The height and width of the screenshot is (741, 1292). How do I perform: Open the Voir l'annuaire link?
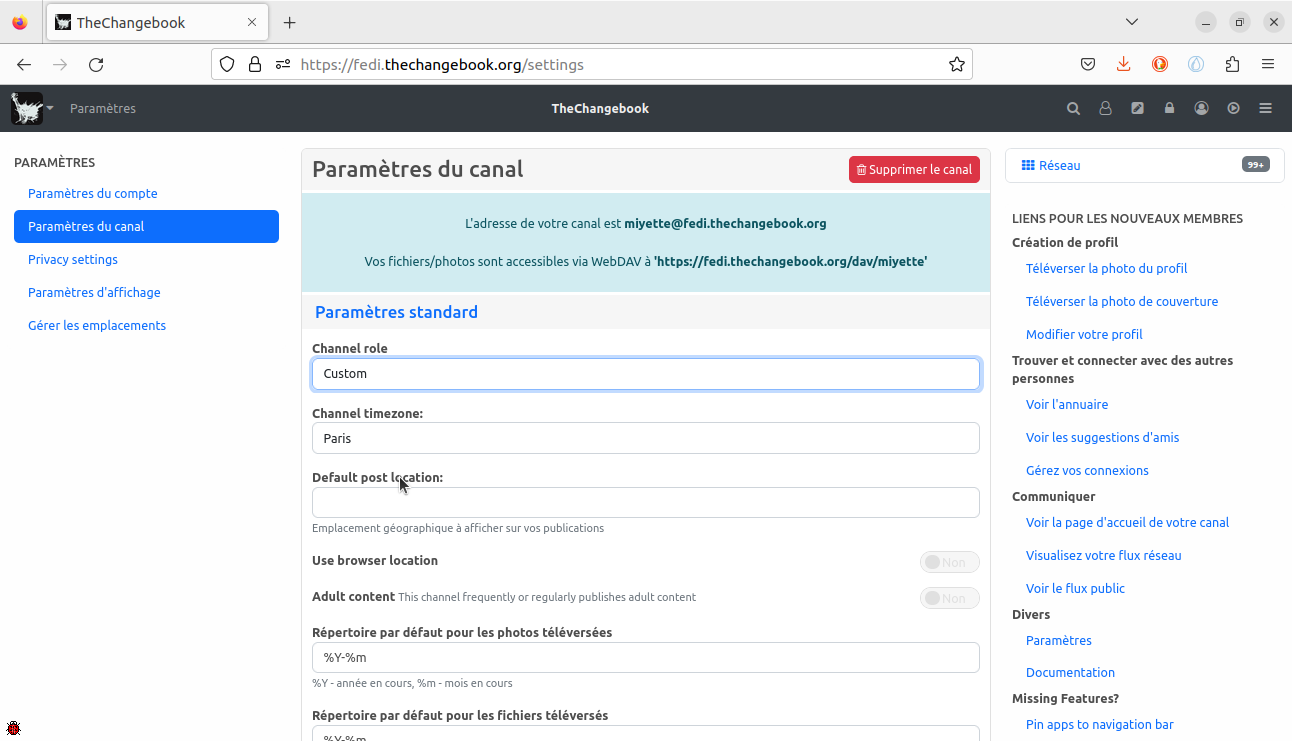(x=1066, y=405)
